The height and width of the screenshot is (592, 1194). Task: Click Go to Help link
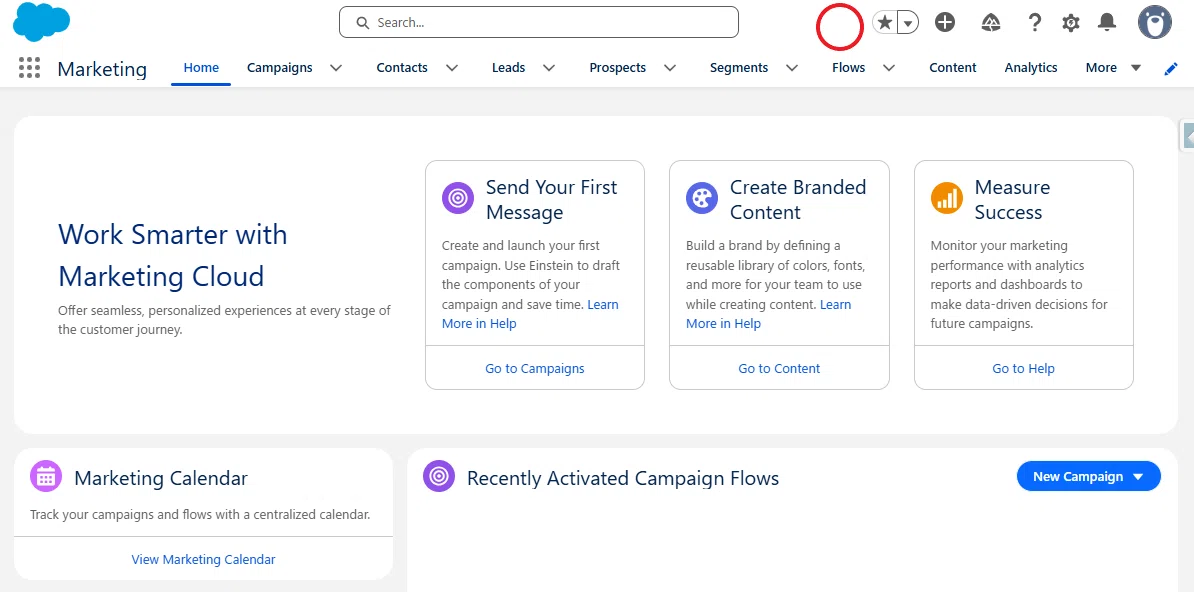click(1023, 369)
